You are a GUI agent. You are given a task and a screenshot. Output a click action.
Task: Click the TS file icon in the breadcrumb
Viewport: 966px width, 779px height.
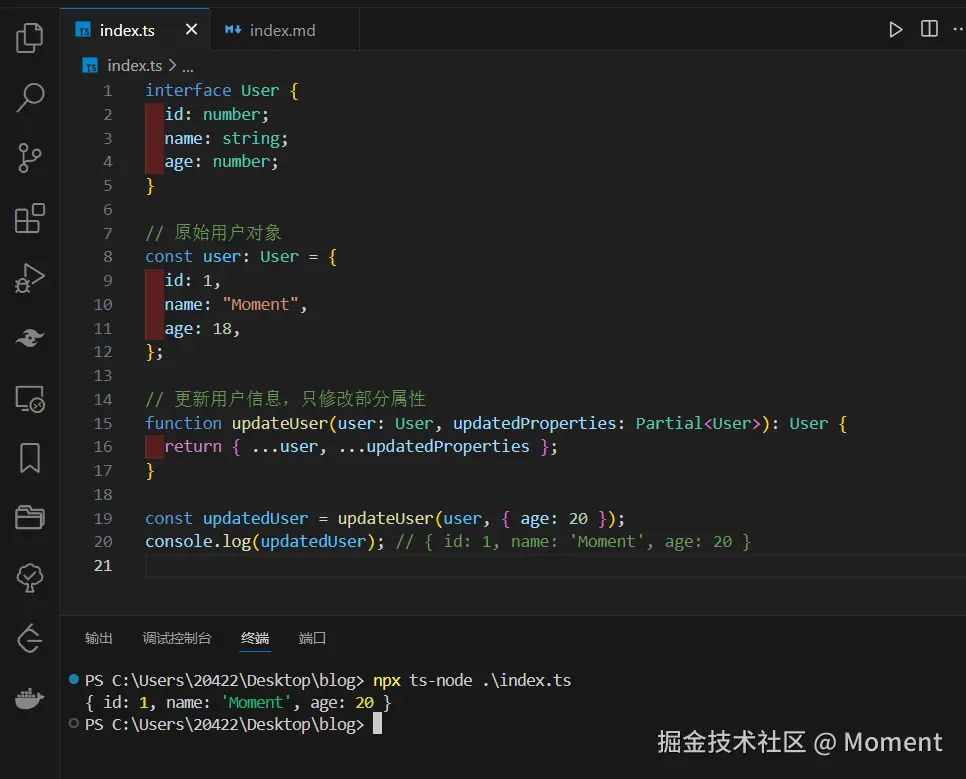click(x=90, y=65)
